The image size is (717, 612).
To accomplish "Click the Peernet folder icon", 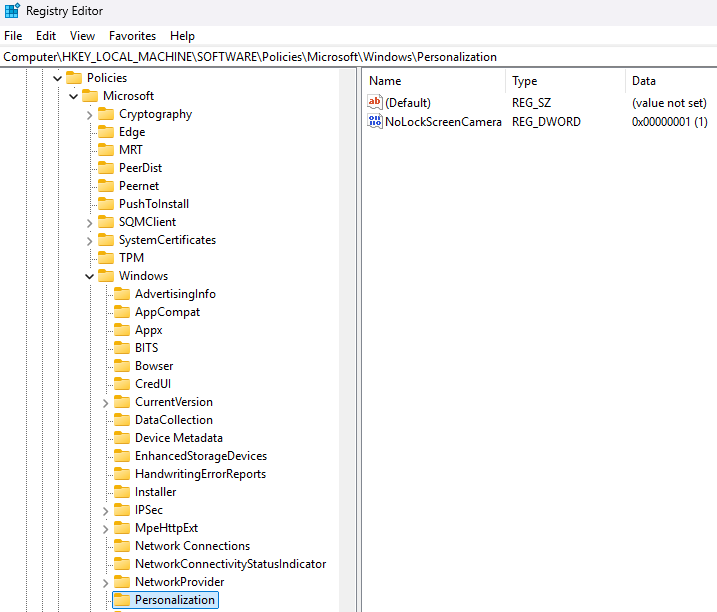I will [106, 186].
